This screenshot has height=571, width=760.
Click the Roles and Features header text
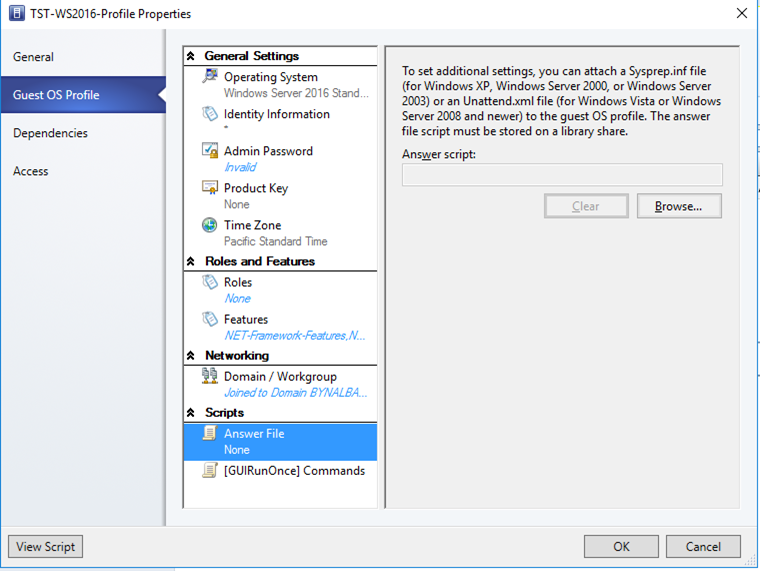pyautogui.click(x=260, y=262)
